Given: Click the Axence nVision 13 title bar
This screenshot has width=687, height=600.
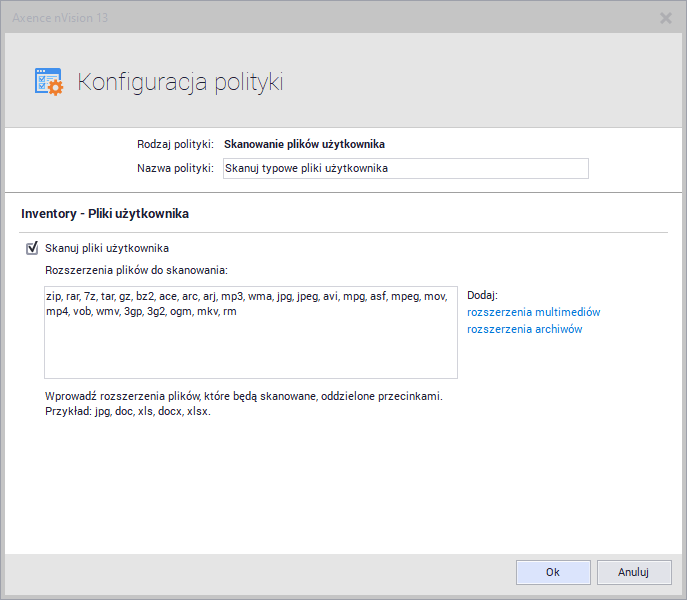Looking at the screenshot, I should click(300, 17).
